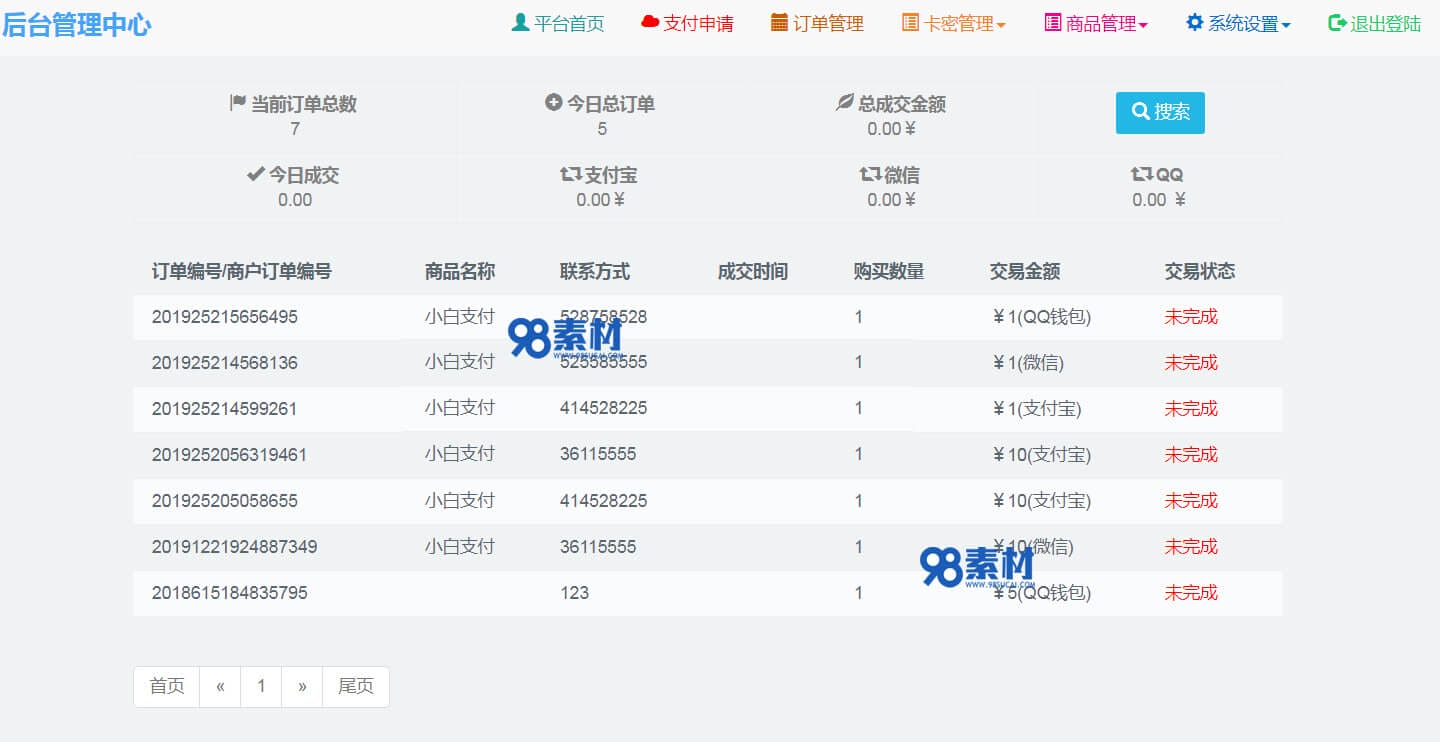The height and width of the screenshot is (742, 1440).
Task: Click the refresh icon beside 微信
Action: pyautogui.click(x=867, y=173)
